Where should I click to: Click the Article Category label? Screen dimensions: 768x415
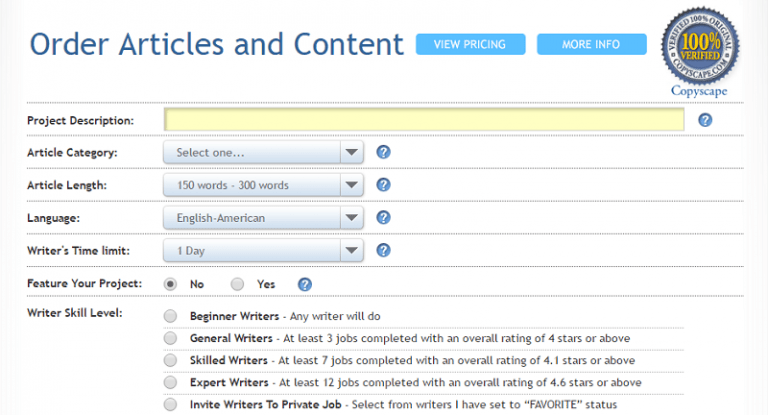72,152
